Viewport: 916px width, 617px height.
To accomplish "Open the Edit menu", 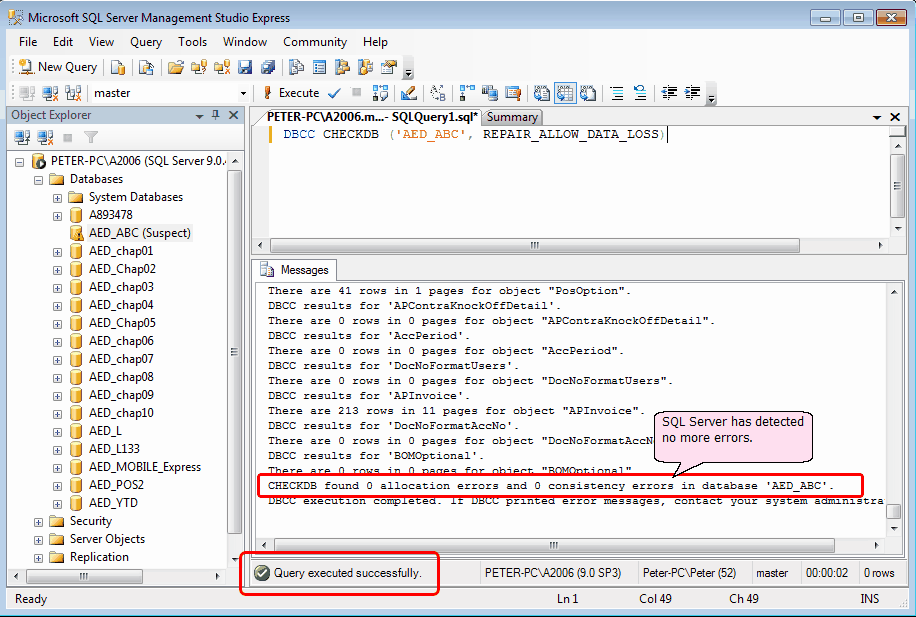I will tap(63, 42).
